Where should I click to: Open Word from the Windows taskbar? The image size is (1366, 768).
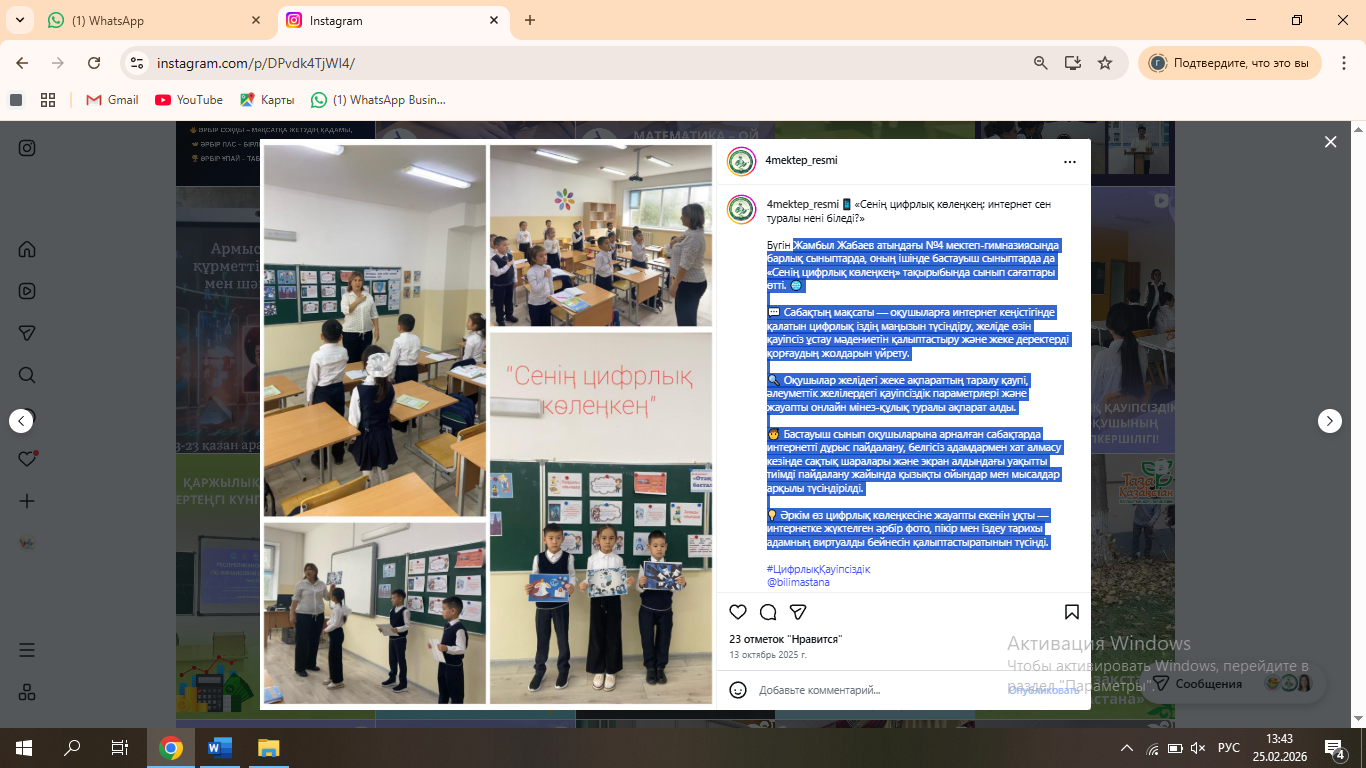tap(219, 747)
